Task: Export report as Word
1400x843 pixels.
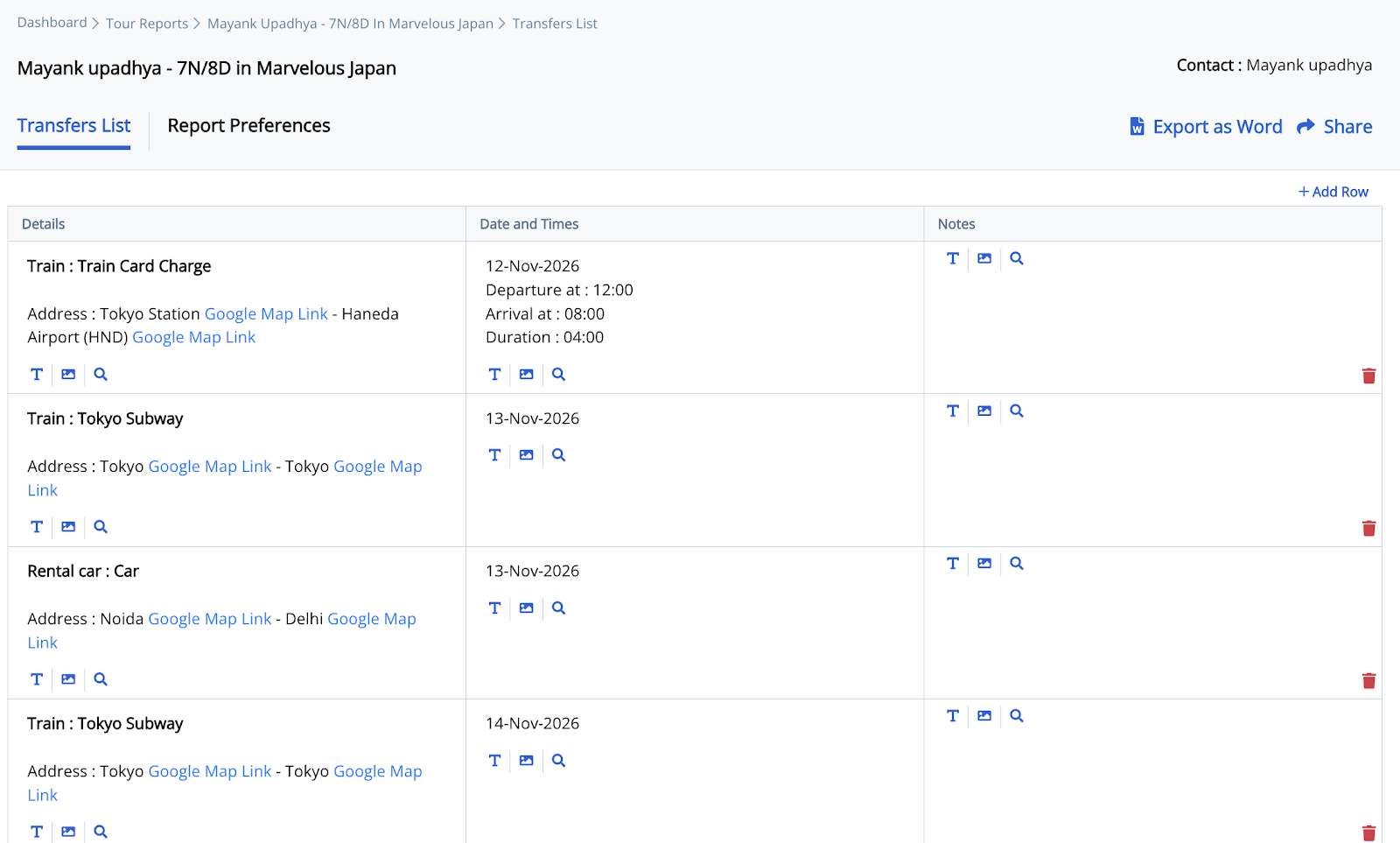Action: pos(1206,127)
